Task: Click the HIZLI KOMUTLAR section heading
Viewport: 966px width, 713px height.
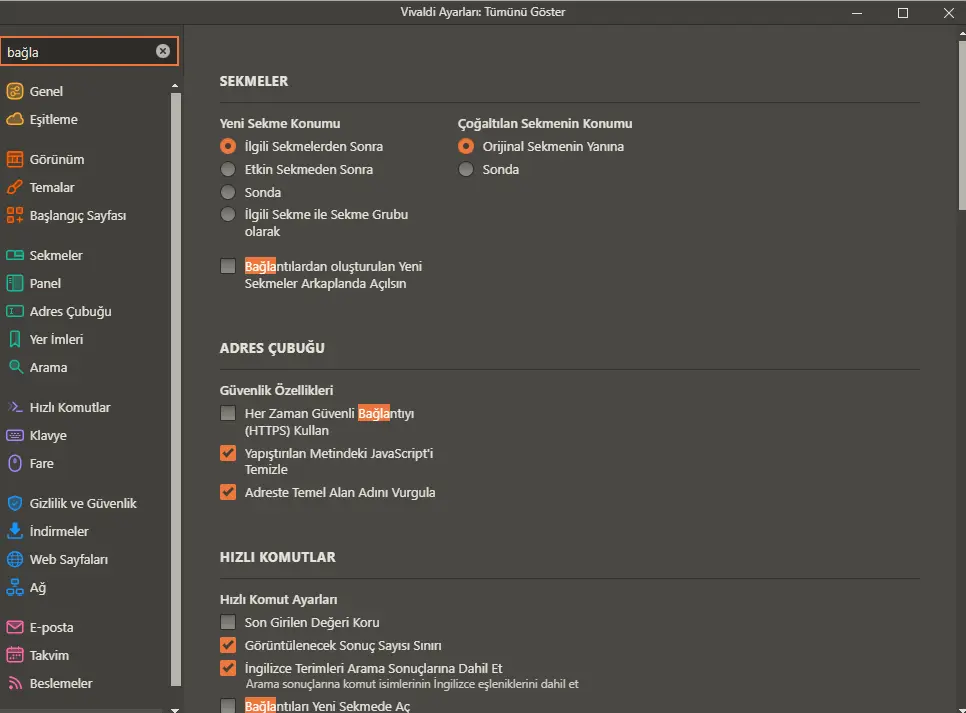Action: pos(278,556)
